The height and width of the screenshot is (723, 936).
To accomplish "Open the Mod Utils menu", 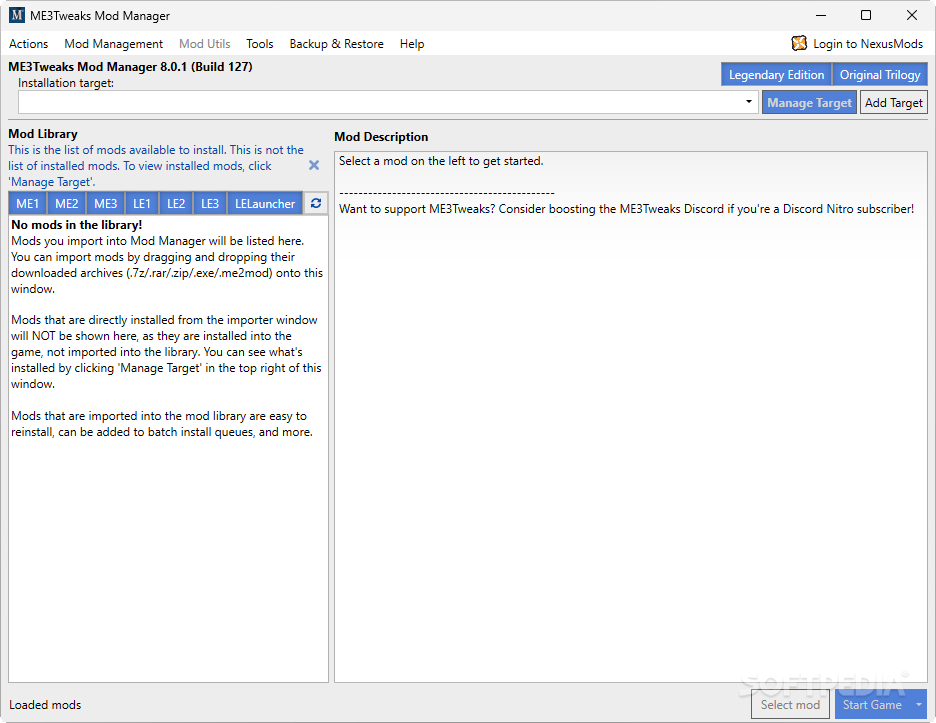I will click(205, 44).
